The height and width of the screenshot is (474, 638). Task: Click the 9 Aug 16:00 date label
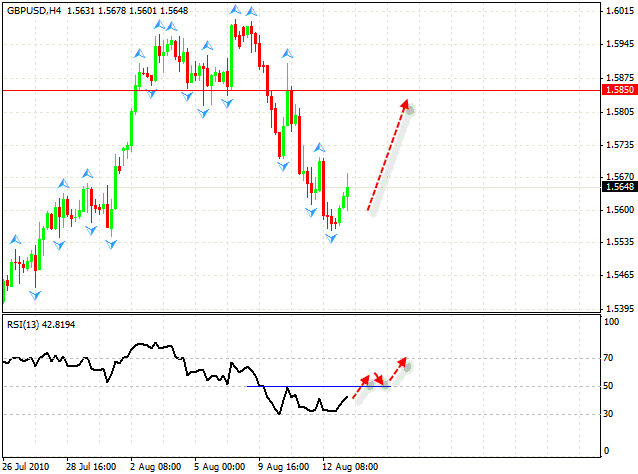click(x=283, y=467)
